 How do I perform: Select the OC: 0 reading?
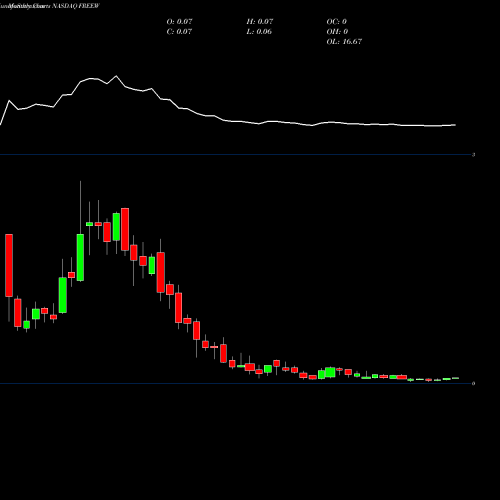click(x=336, y=22)
